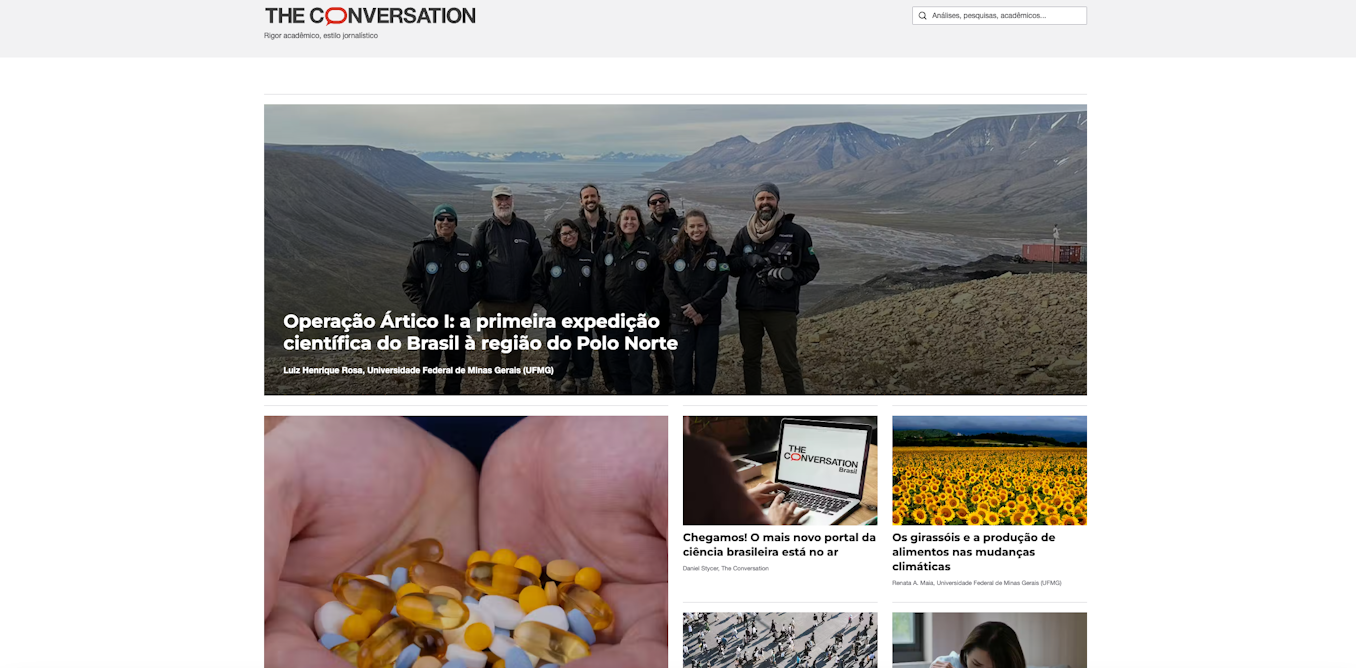
Task: Click author name Luiz Henrique Rosa
Action: 323,370
